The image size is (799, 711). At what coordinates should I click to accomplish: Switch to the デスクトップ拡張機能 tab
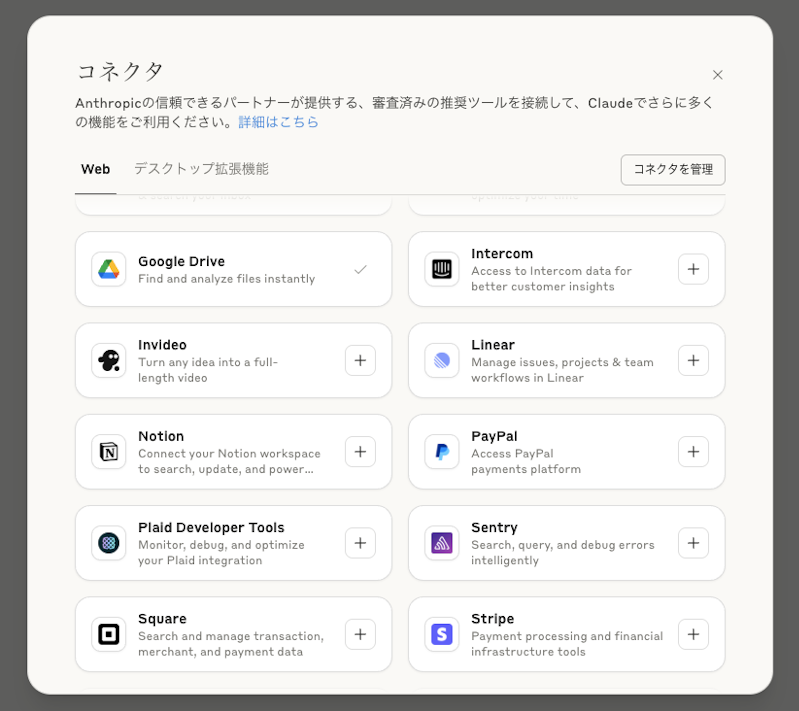[201, 169]
